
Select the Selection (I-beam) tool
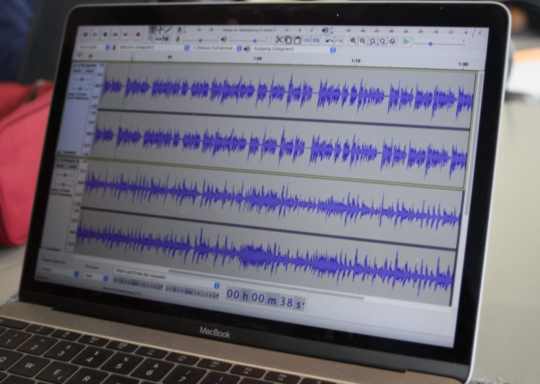click(x=152, y=30)
